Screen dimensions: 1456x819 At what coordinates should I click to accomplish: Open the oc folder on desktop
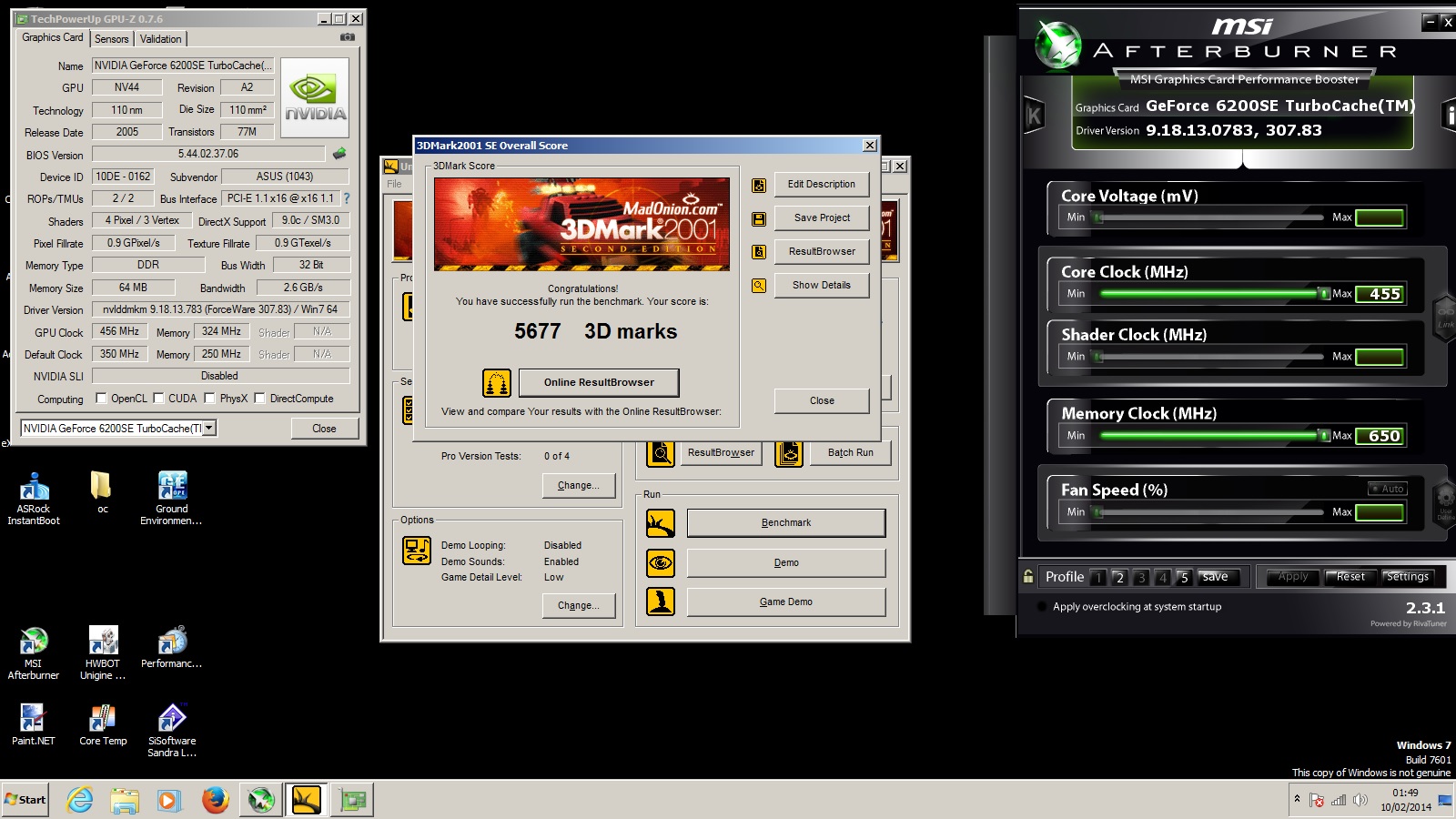(102, 492)
